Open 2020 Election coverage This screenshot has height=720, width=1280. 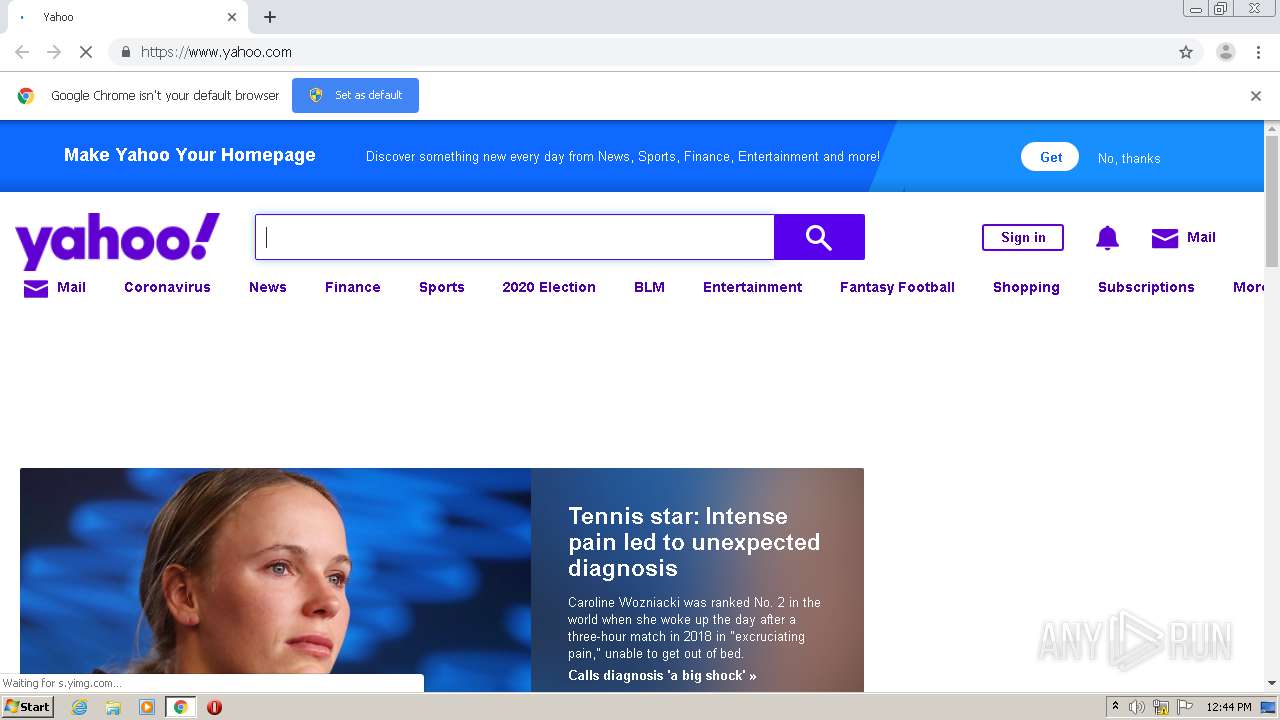coord(549,287)
